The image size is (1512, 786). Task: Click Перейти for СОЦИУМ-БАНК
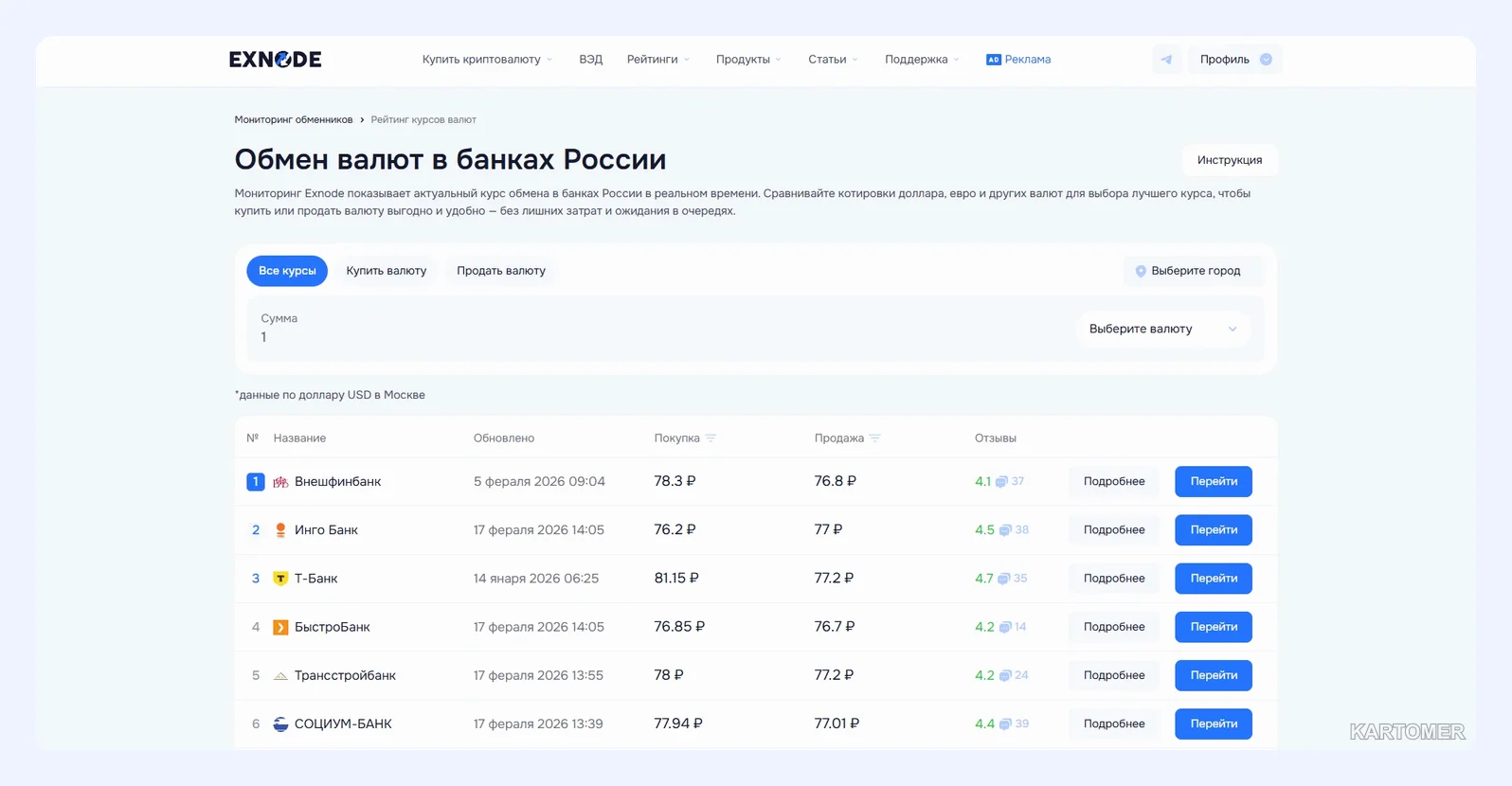tap(1214, 723)
